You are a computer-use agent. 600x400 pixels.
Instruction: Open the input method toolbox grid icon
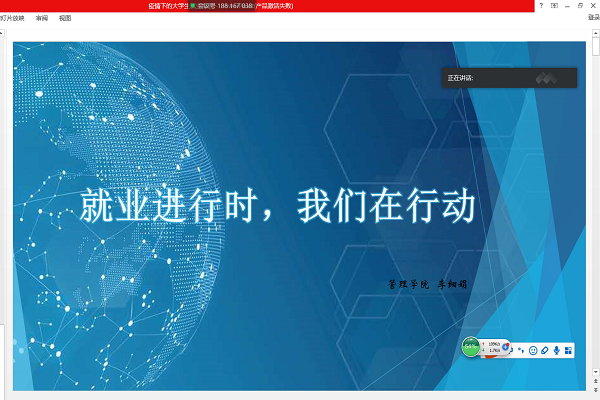coord(569,350)
